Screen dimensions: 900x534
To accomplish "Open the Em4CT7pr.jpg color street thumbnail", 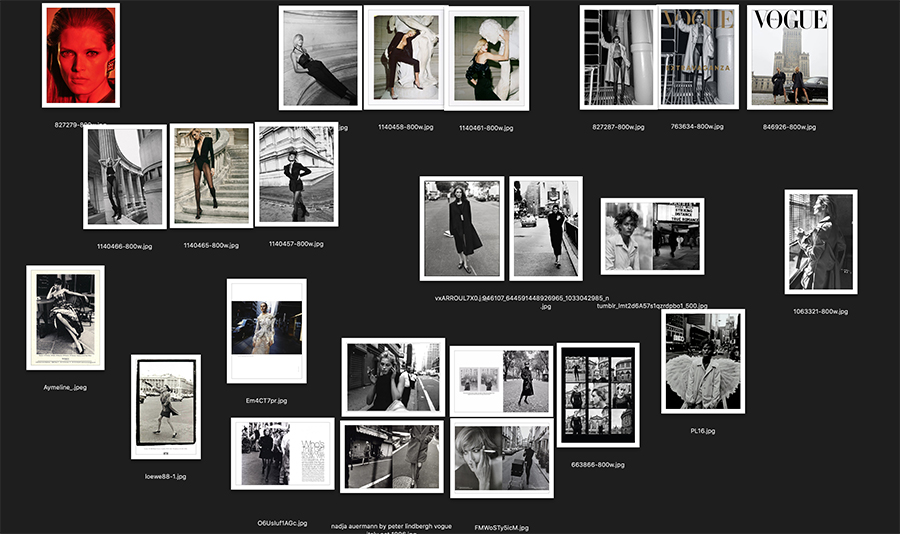I will pyautogui.click(x=266, y=331).
